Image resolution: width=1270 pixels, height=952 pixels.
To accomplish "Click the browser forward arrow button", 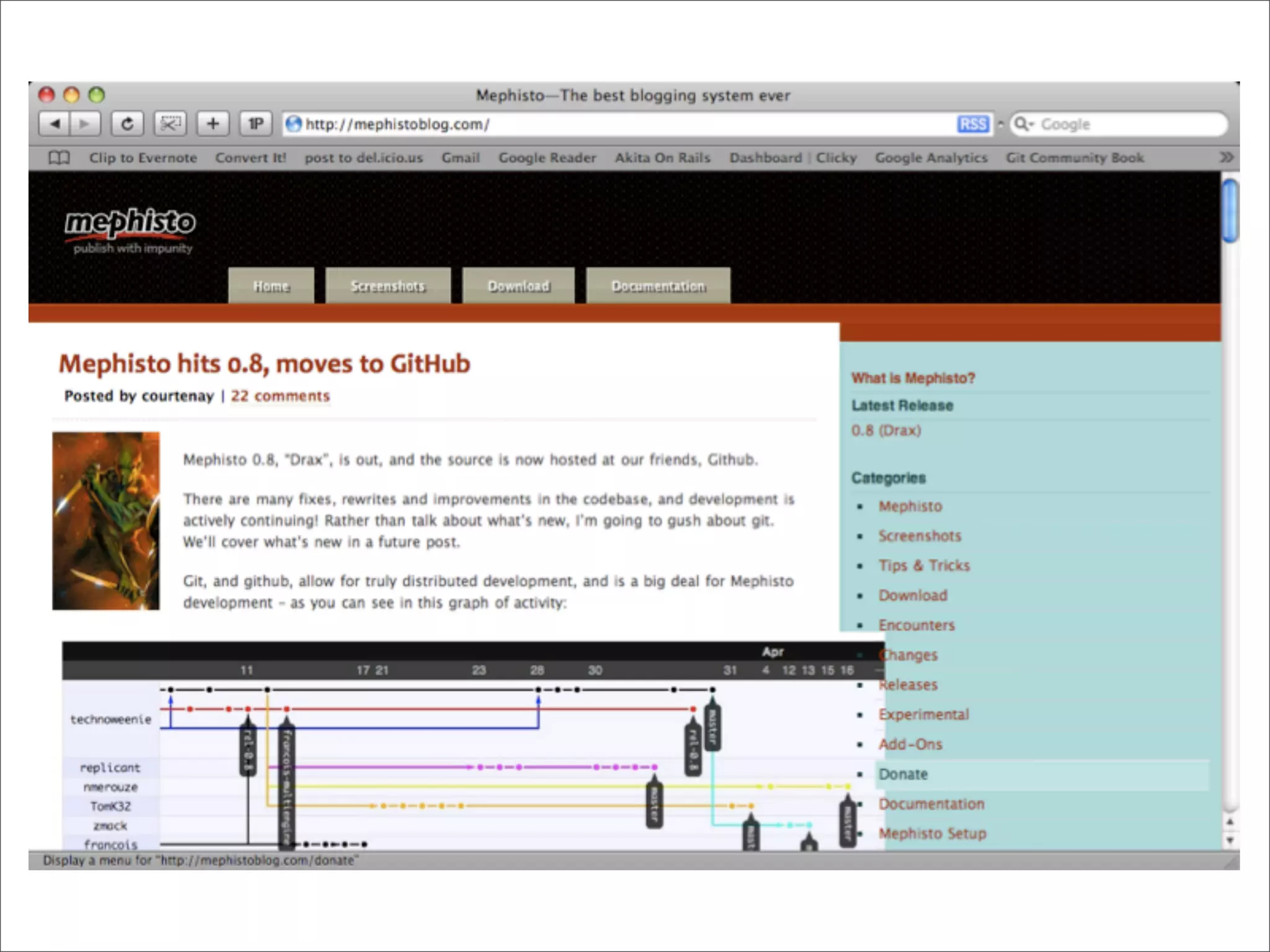I will pyautogui.click(x=84, y=124).
